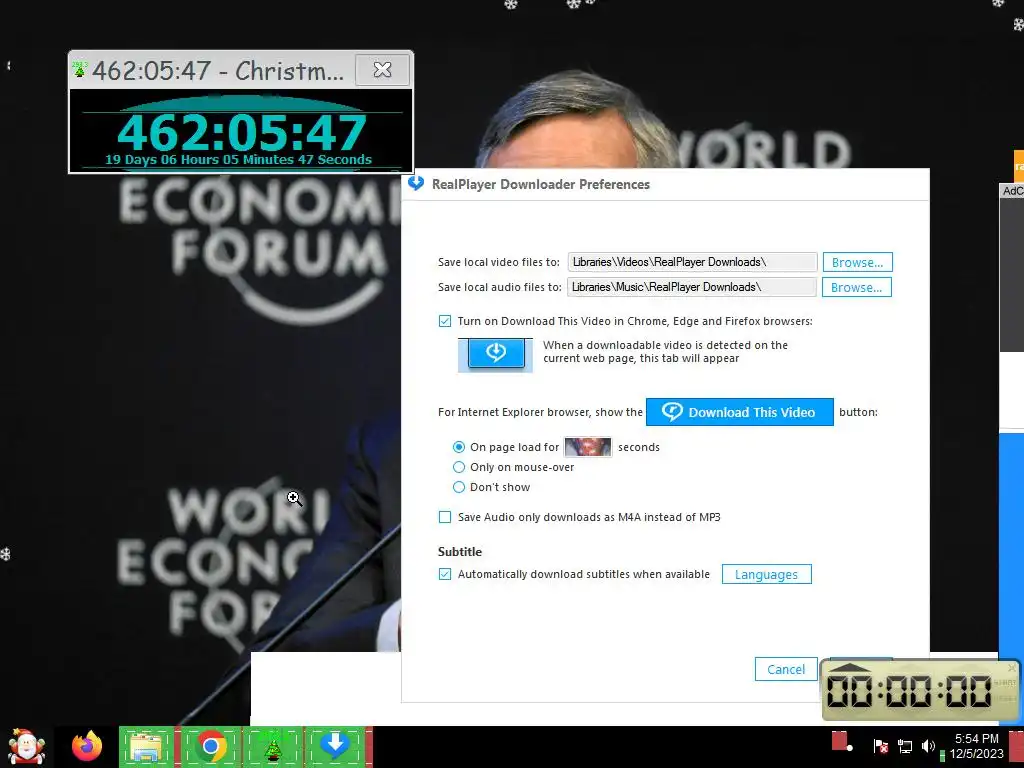Open the subtitle Languages button
Viewport: 1024px width, 768px height.
click(767, 575)
